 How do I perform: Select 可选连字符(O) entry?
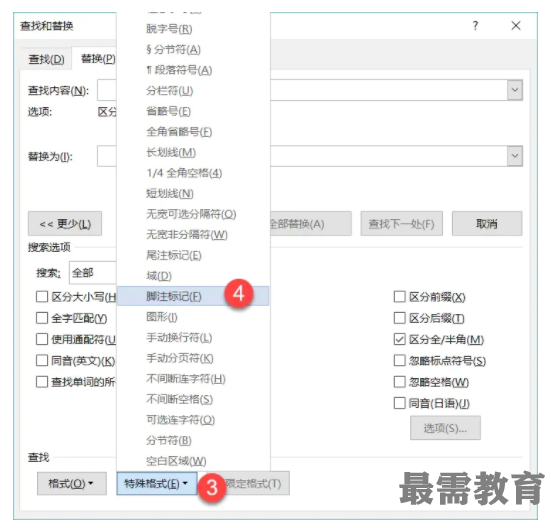point(193,420)
